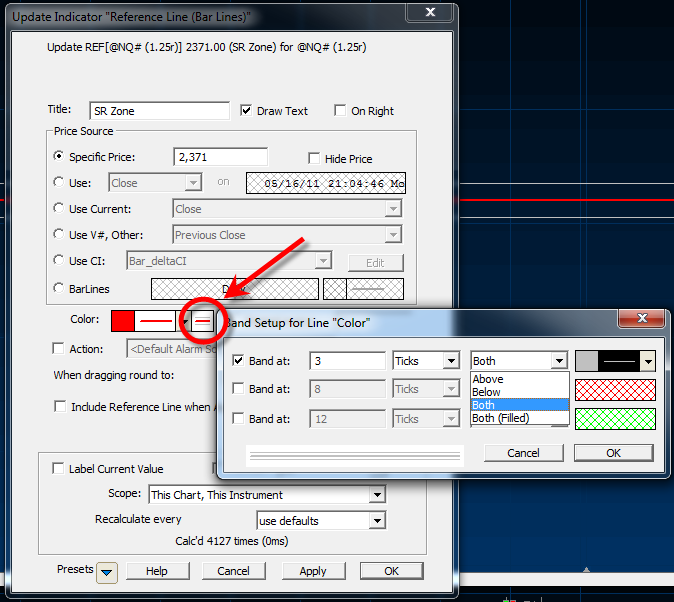Click the Title field containing SR Zone

(159, 111)
